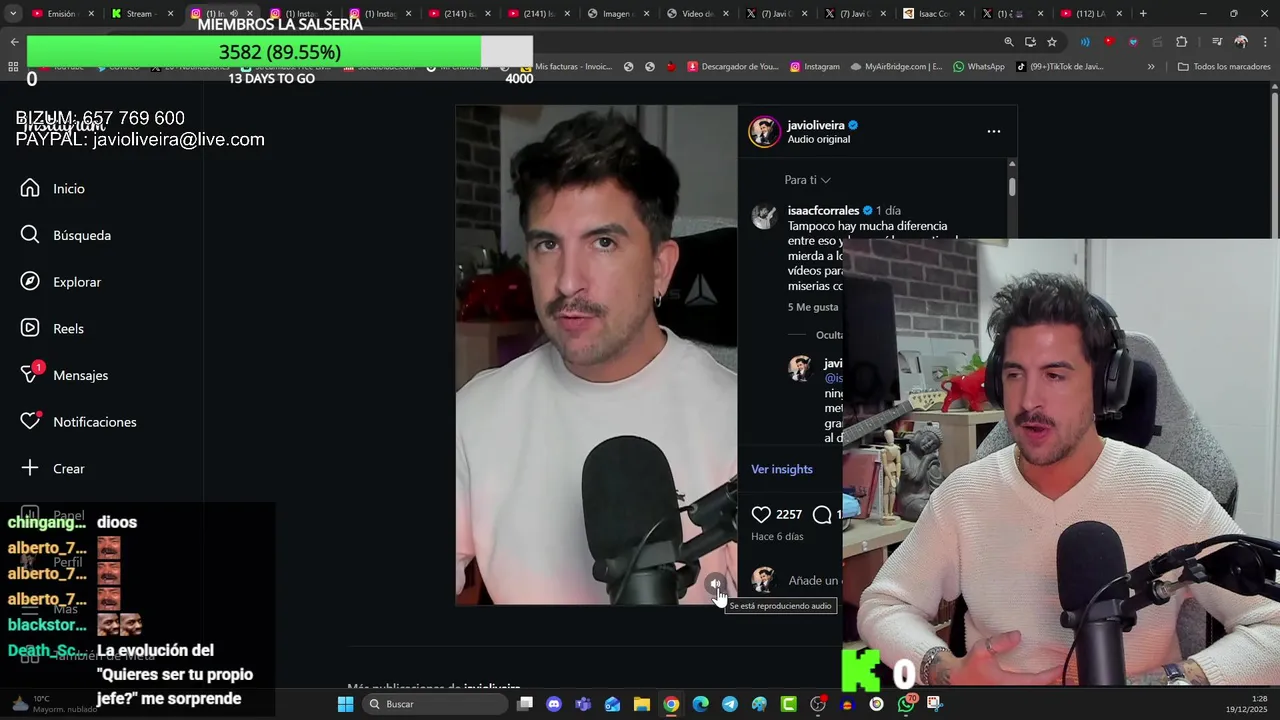Screen dimensions: 1280x720
Task: Open WhatsApp bookmark in bookmarks bar
Action: click(978, 67)
